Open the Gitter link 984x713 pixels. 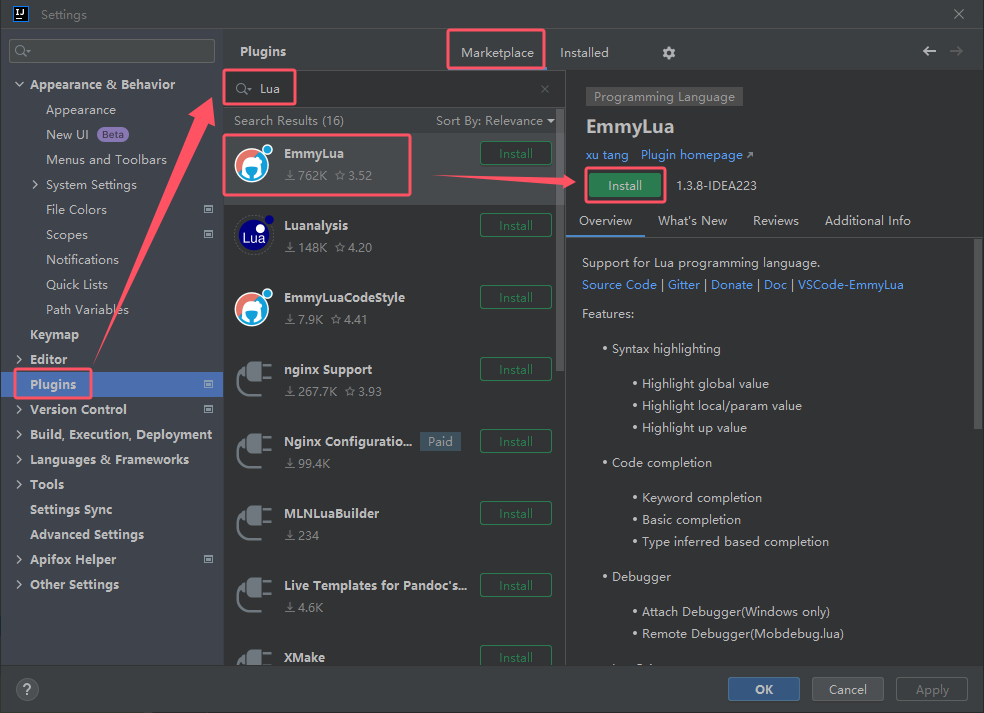point(683,285)
